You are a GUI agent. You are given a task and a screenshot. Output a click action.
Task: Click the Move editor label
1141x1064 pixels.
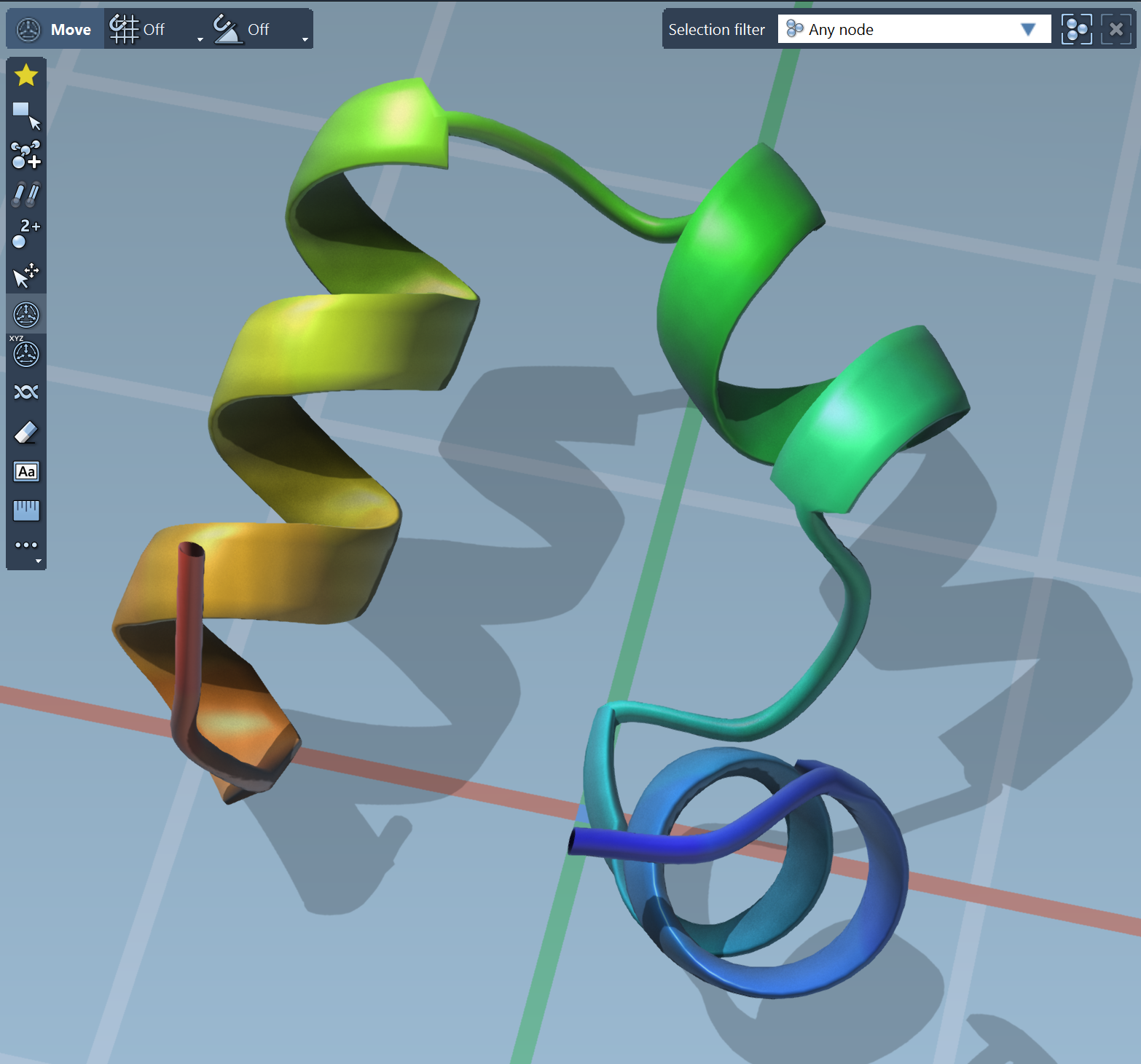point(71,30)
